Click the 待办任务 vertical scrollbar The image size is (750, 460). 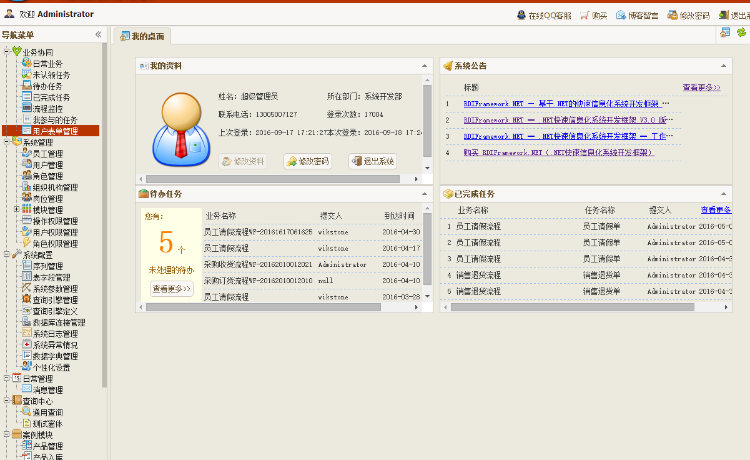pyautogui.click(x=428, y=249)
